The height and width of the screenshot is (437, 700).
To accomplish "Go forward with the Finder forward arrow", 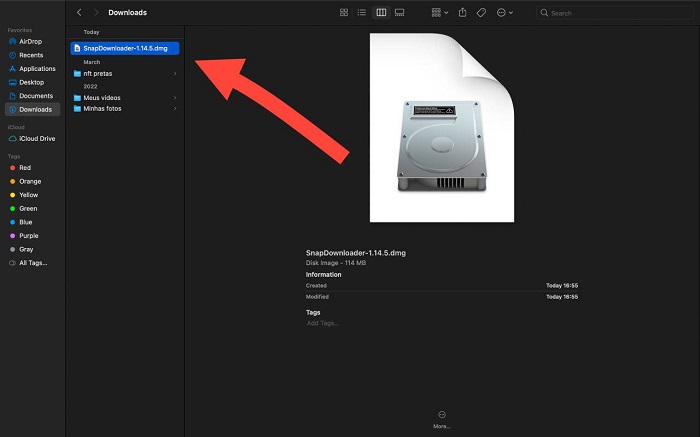I will point(96,12).
